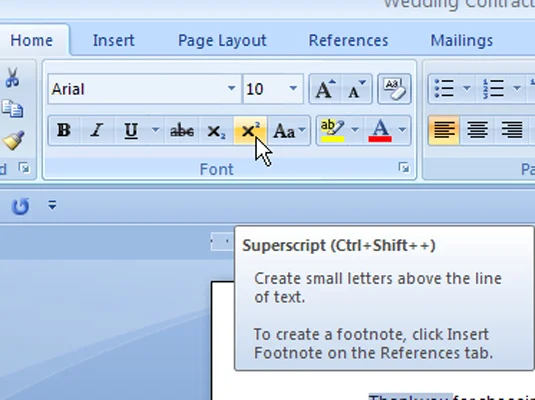
Task: Toggle Italic formatting
Action: [x=97, y=131]
